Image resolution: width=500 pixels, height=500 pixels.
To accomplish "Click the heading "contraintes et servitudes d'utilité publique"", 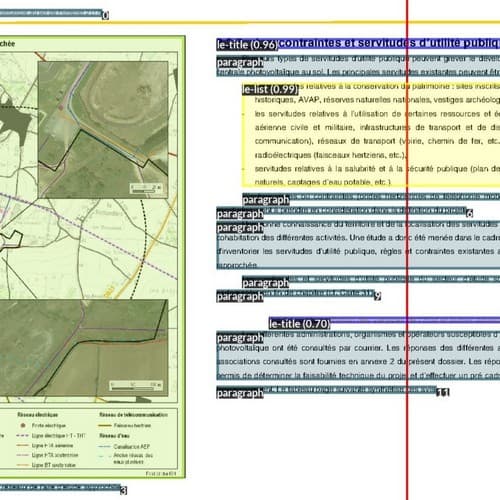I will [389, 43].
